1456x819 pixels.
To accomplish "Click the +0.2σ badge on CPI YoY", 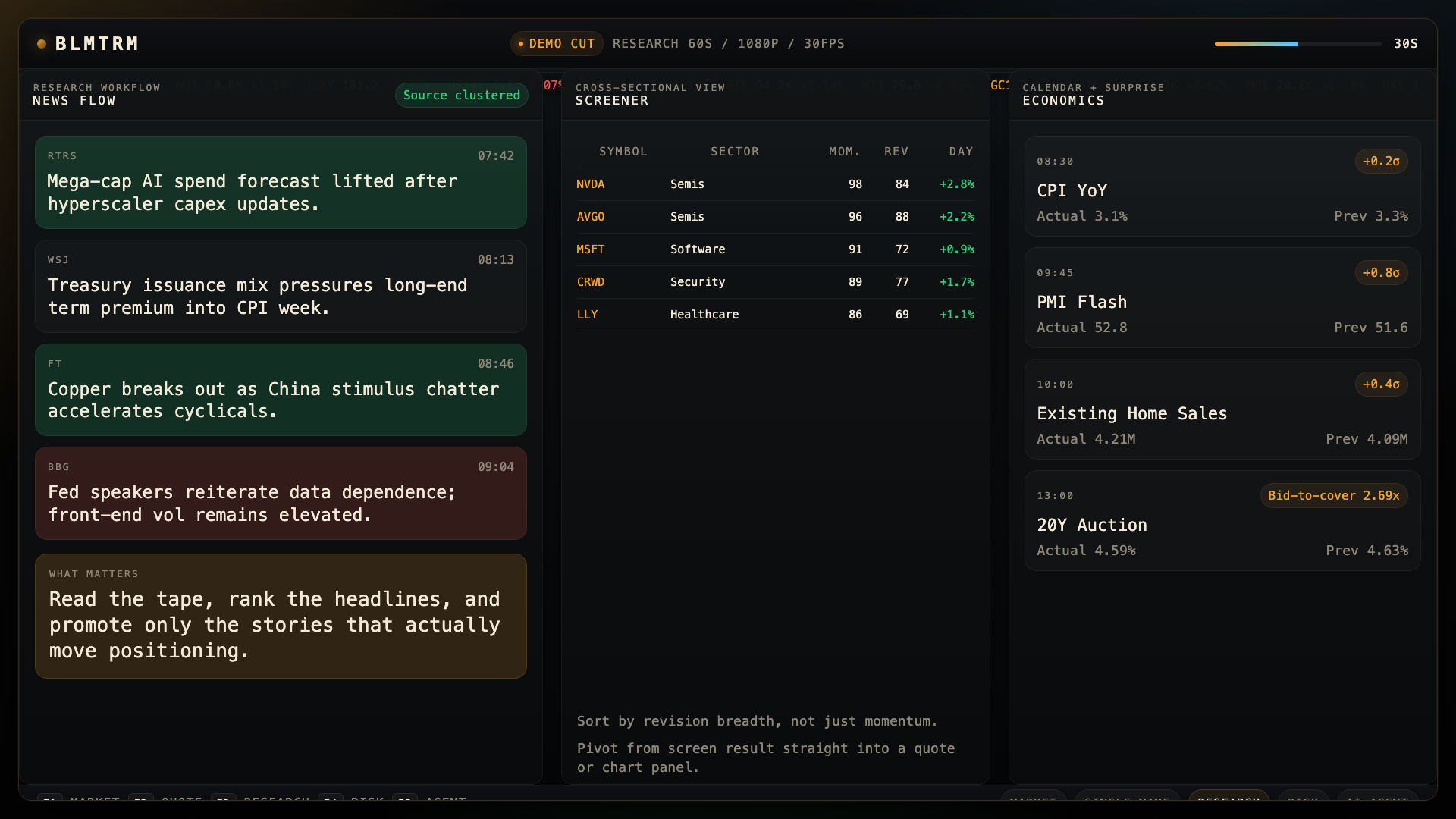I will (x=1381, y=161).
